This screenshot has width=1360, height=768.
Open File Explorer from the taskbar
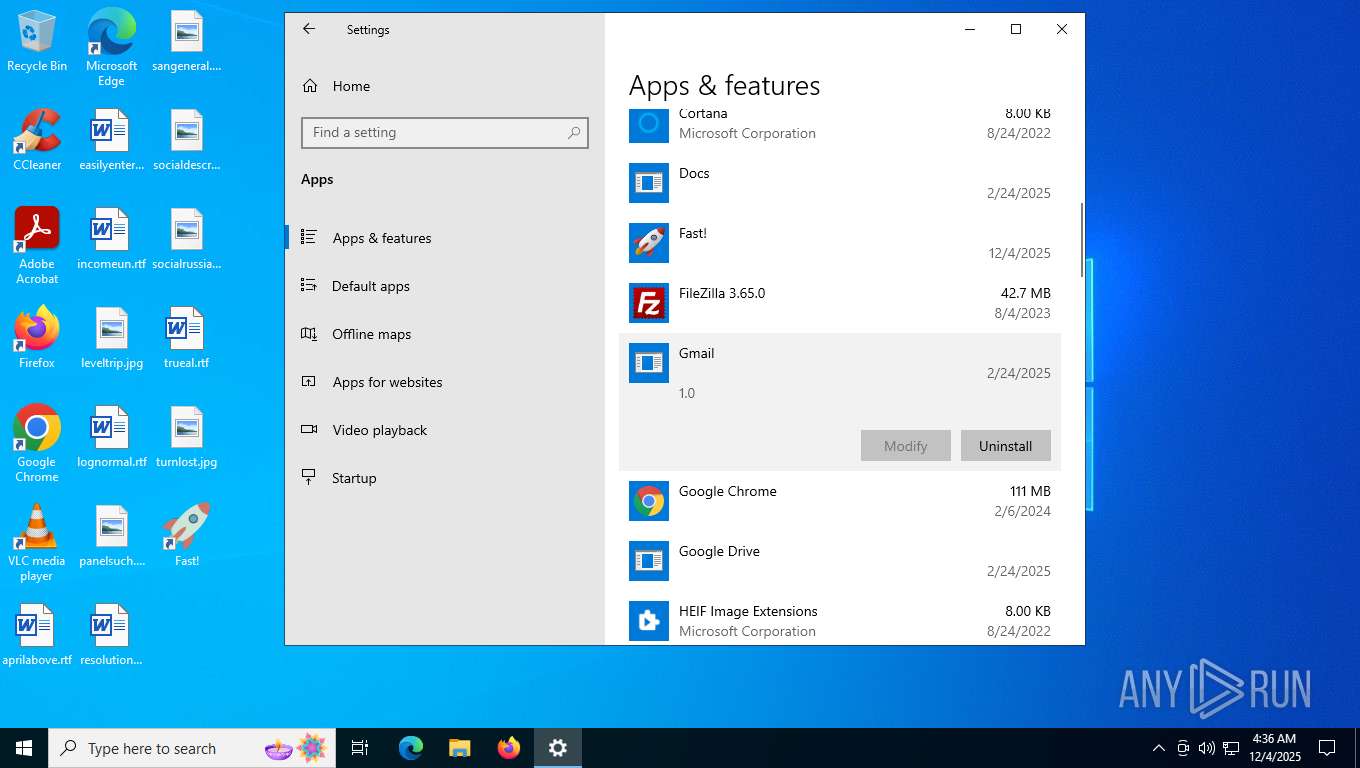coord(459,748)
